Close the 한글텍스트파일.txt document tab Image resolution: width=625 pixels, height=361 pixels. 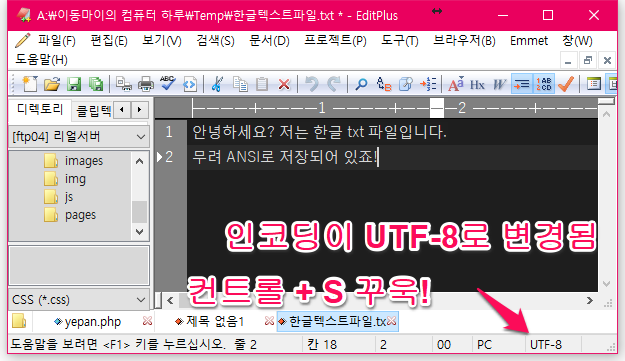click(391, 321)
